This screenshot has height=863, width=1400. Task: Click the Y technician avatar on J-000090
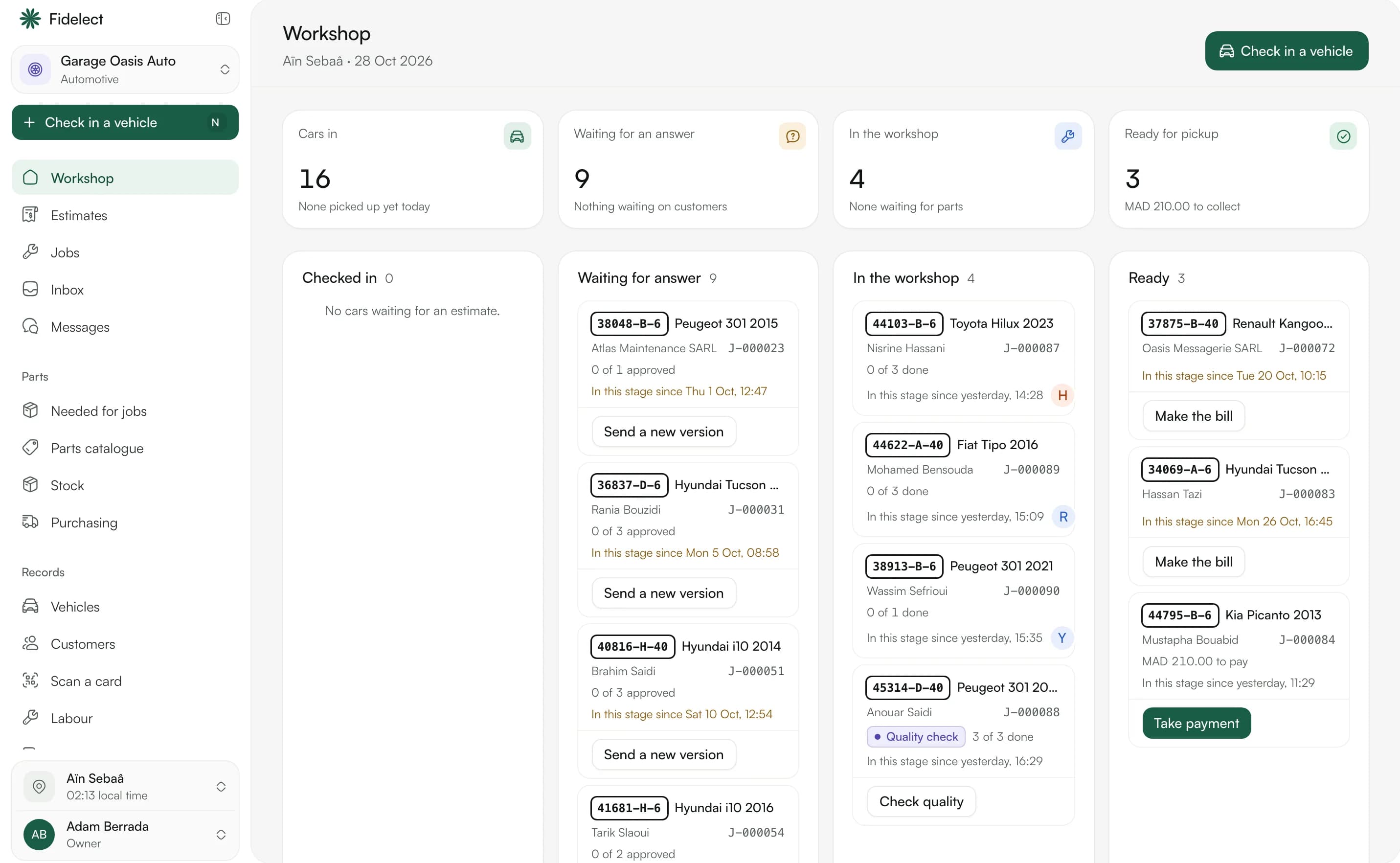click(1061, 637)
